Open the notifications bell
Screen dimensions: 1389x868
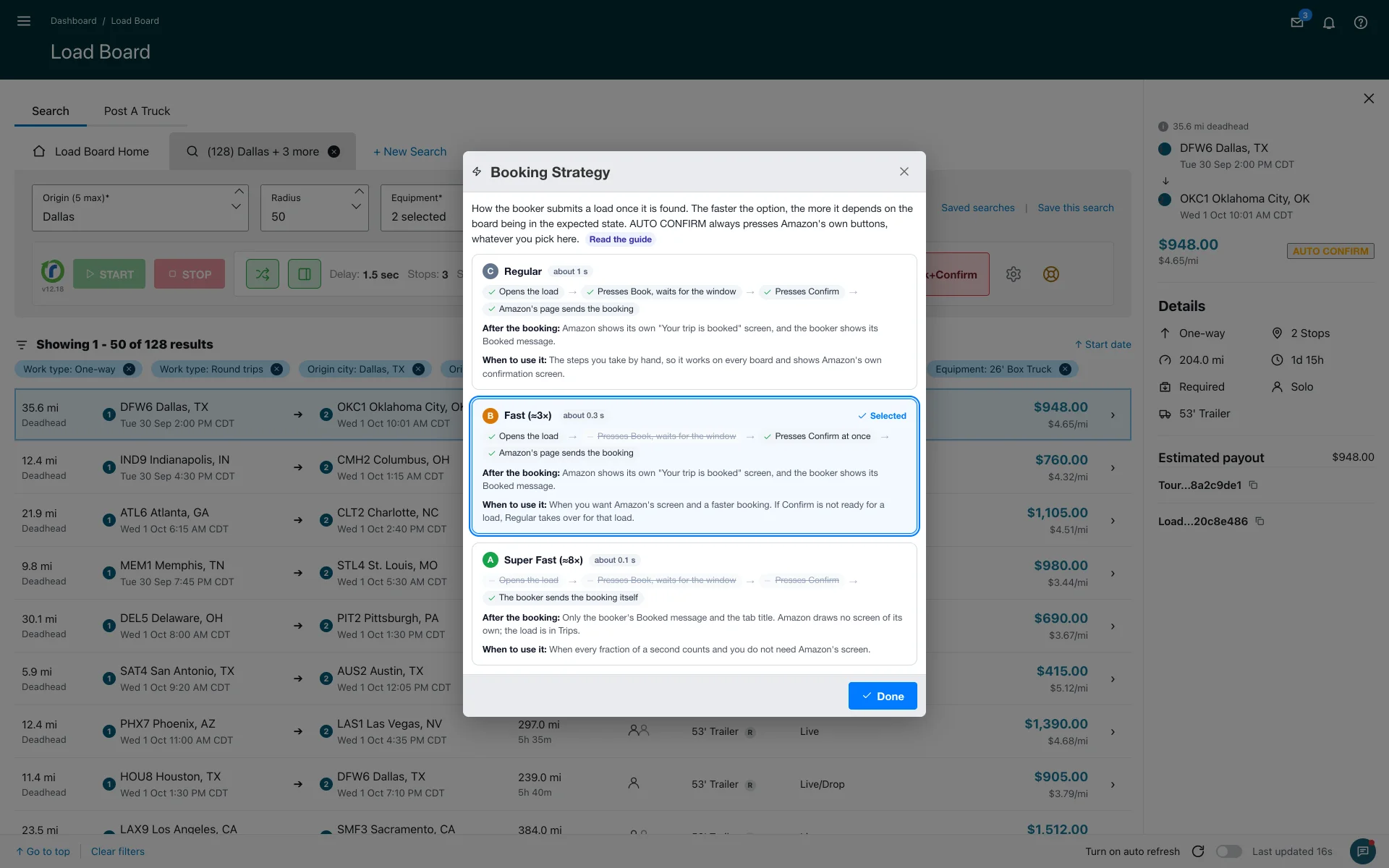(x=1329, y=22)
